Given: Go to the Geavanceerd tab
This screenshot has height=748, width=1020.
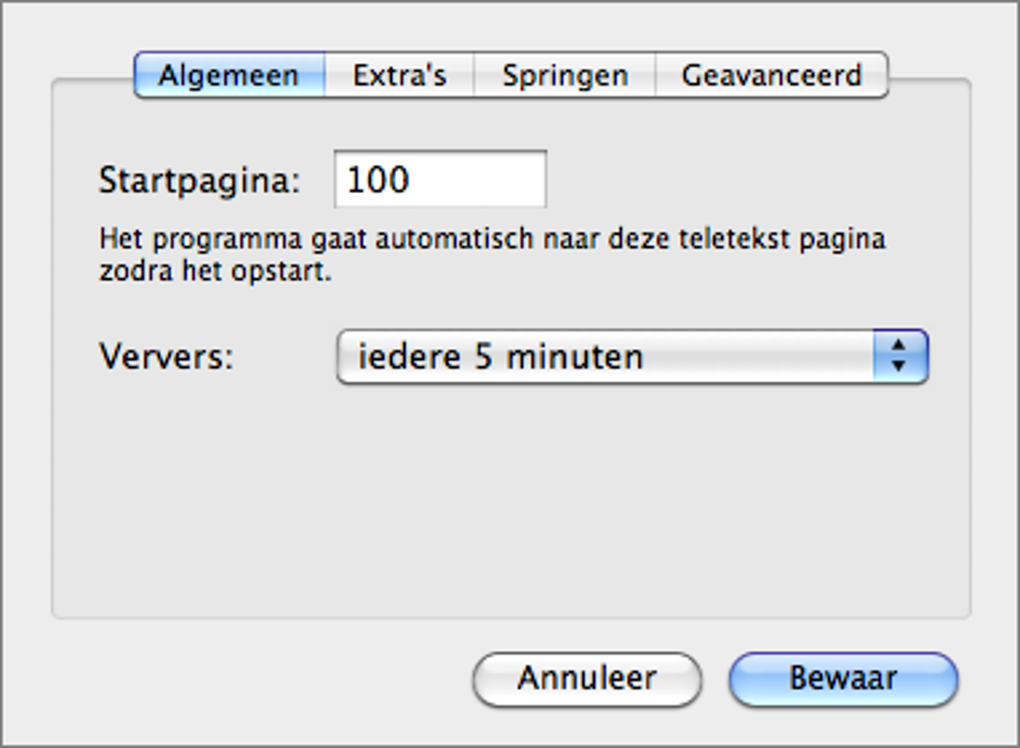Looking at the screenshot, I should [x=771, y=73].
